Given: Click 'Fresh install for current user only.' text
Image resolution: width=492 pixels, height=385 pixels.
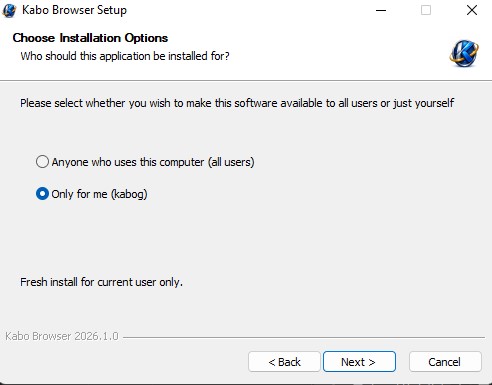Looking at the screenshot, I should tap(101, 282).
